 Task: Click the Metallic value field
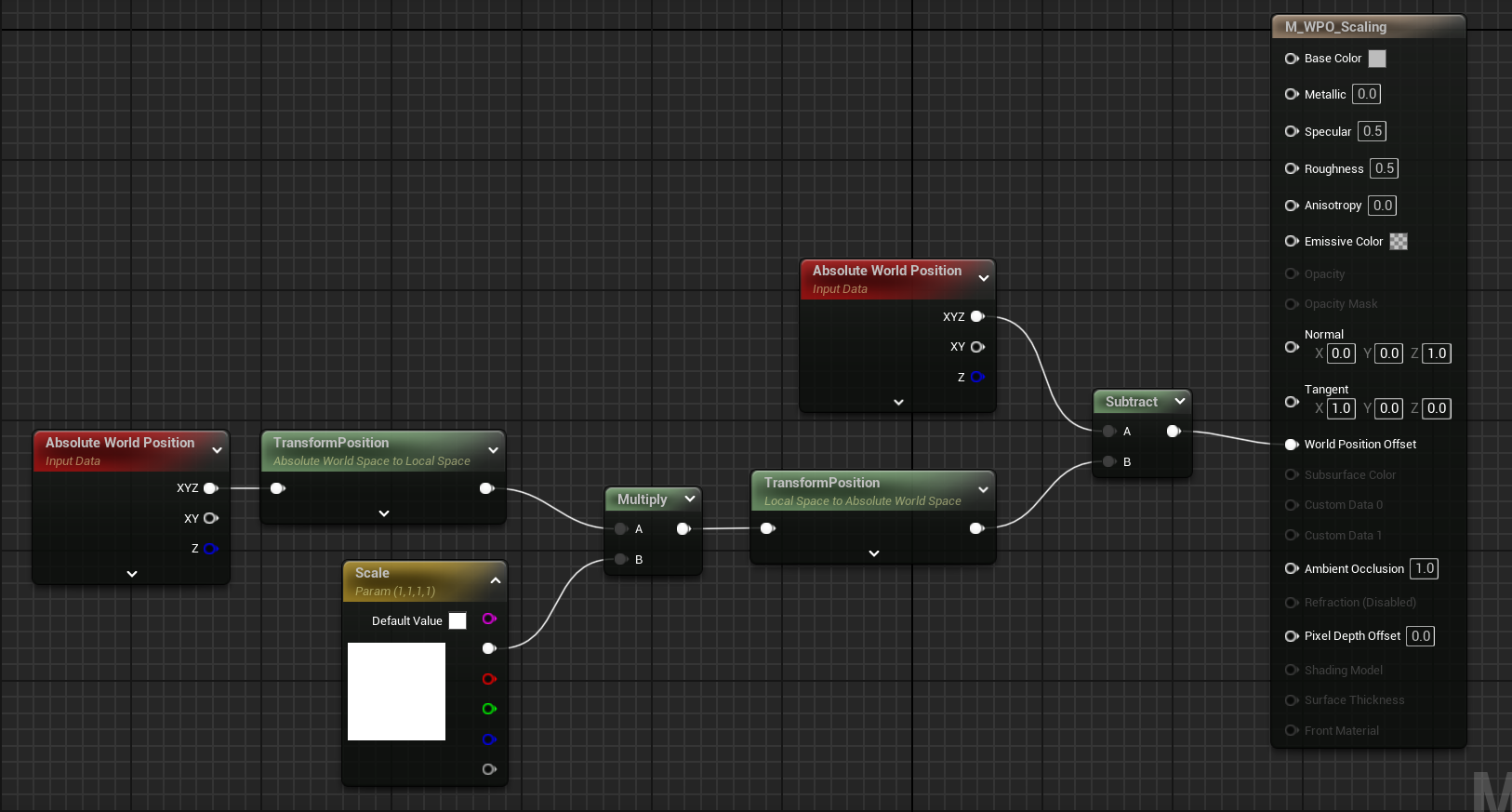1366,94
